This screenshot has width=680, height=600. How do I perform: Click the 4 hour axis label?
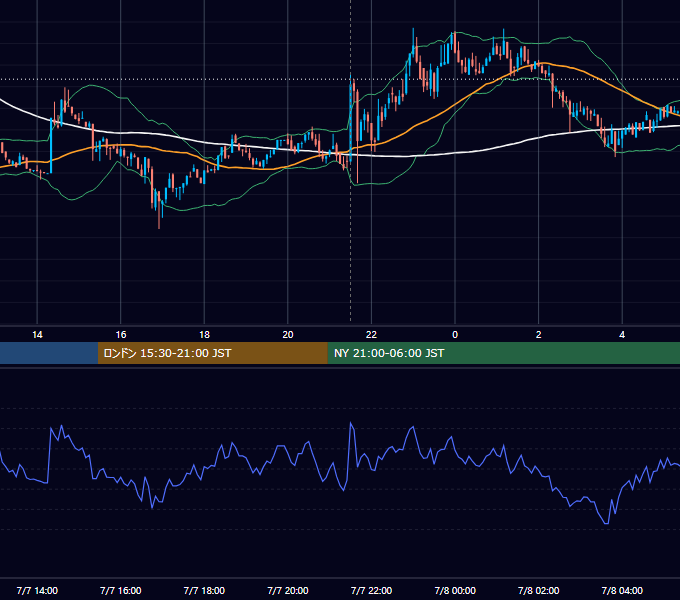coord(622,335)
